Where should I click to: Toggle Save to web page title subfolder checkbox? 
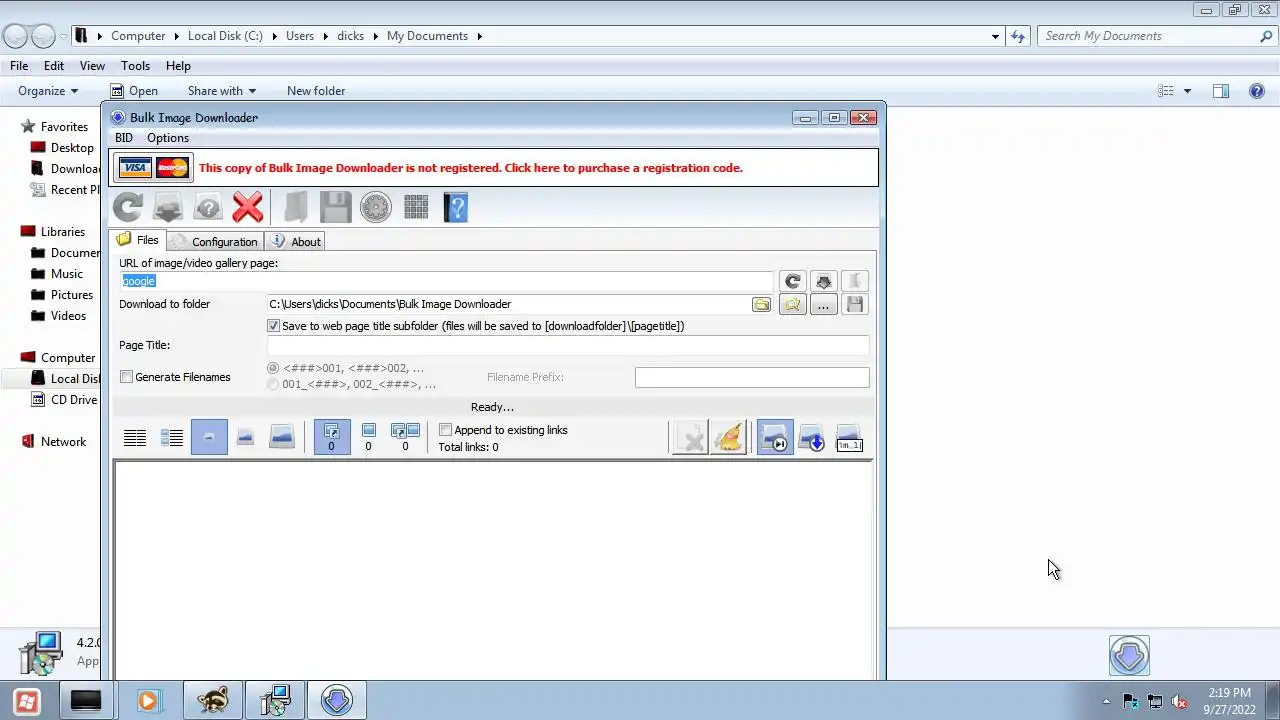(x=273, y=326)
